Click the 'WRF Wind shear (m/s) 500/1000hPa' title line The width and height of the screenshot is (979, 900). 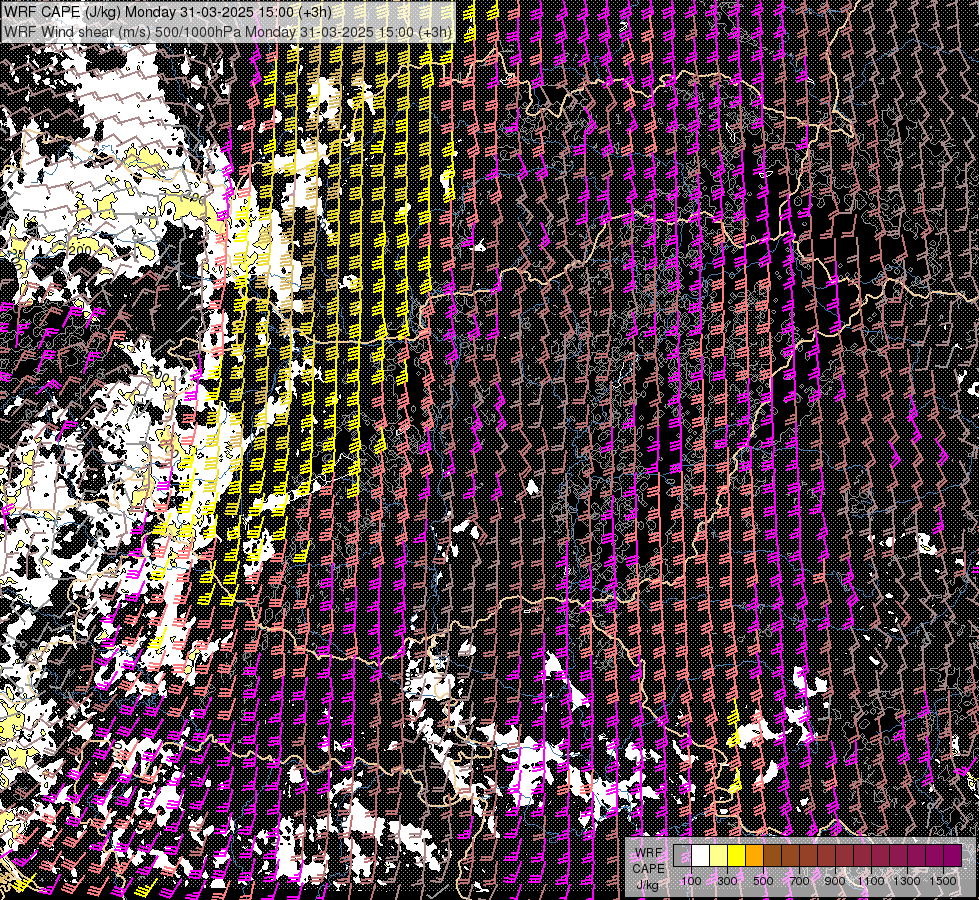click(228, 32)
